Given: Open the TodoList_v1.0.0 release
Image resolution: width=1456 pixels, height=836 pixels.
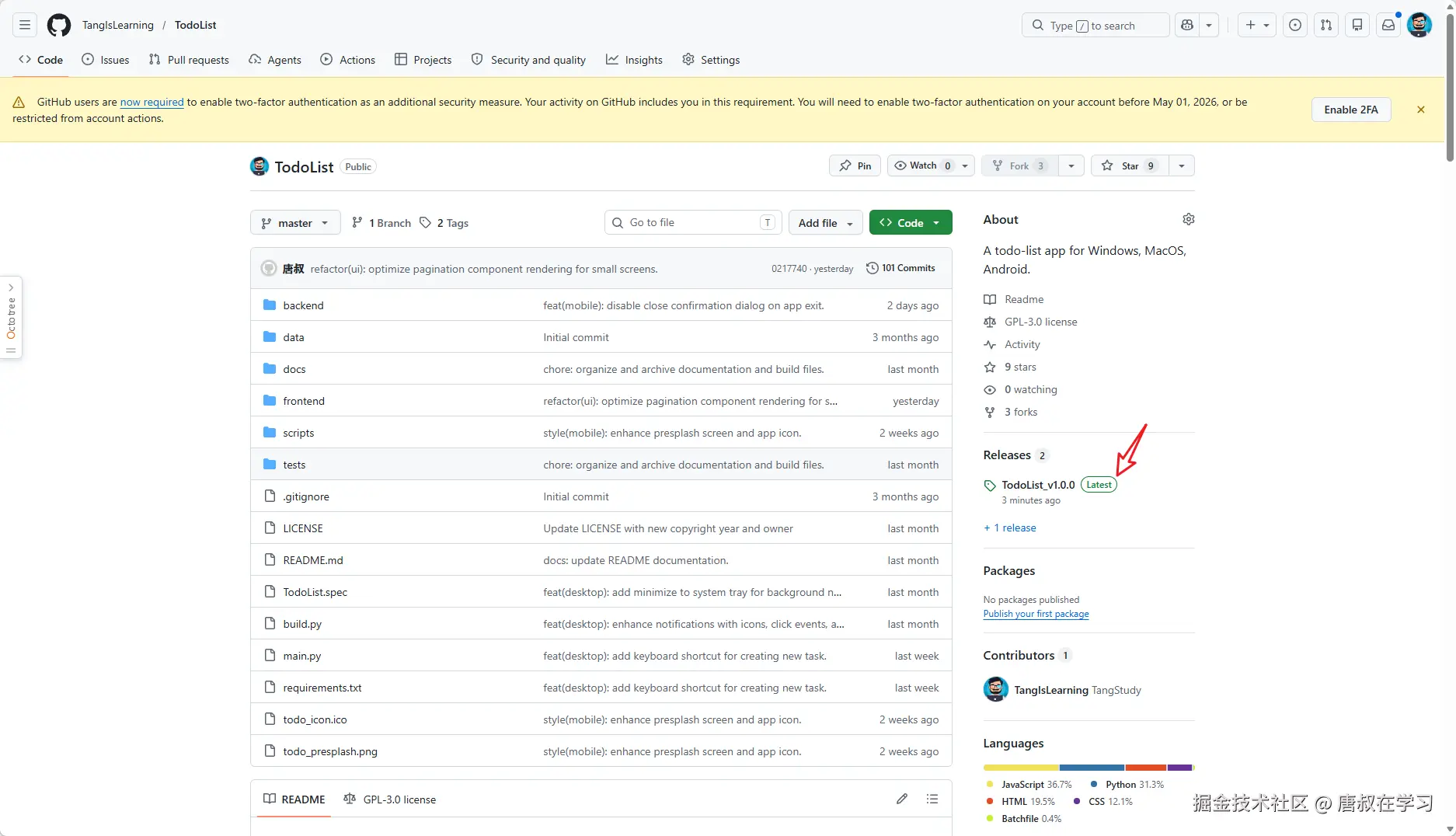Looking at the screenshot, I should point(1038,485).
